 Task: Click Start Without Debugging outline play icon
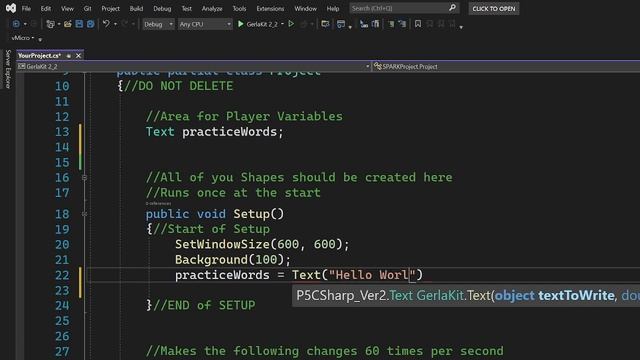click(291, 24)
